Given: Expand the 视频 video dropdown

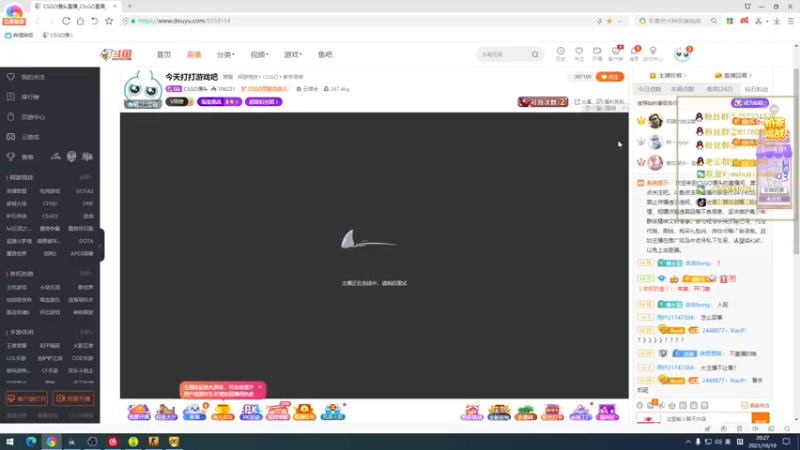Looking at the screenshot, I should point(259,55).
